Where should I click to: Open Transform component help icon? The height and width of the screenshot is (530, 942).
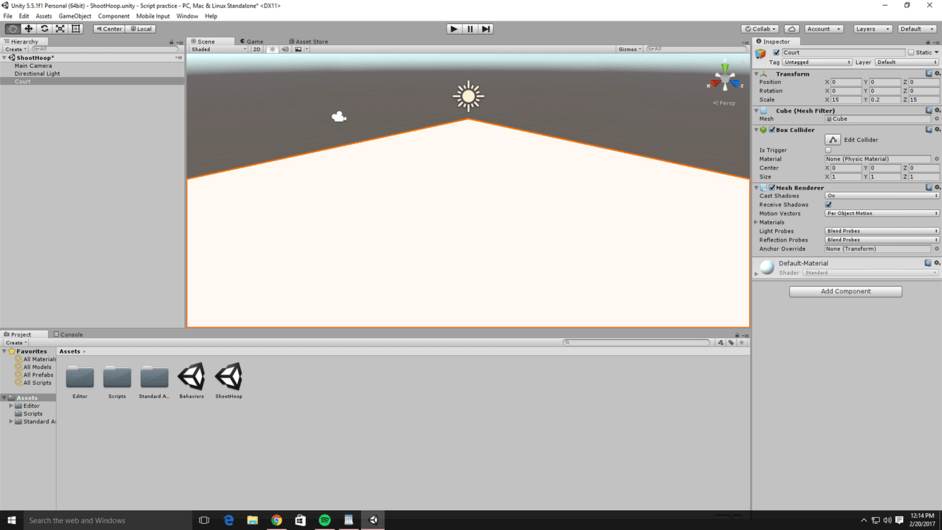click(x=929, y=74)
